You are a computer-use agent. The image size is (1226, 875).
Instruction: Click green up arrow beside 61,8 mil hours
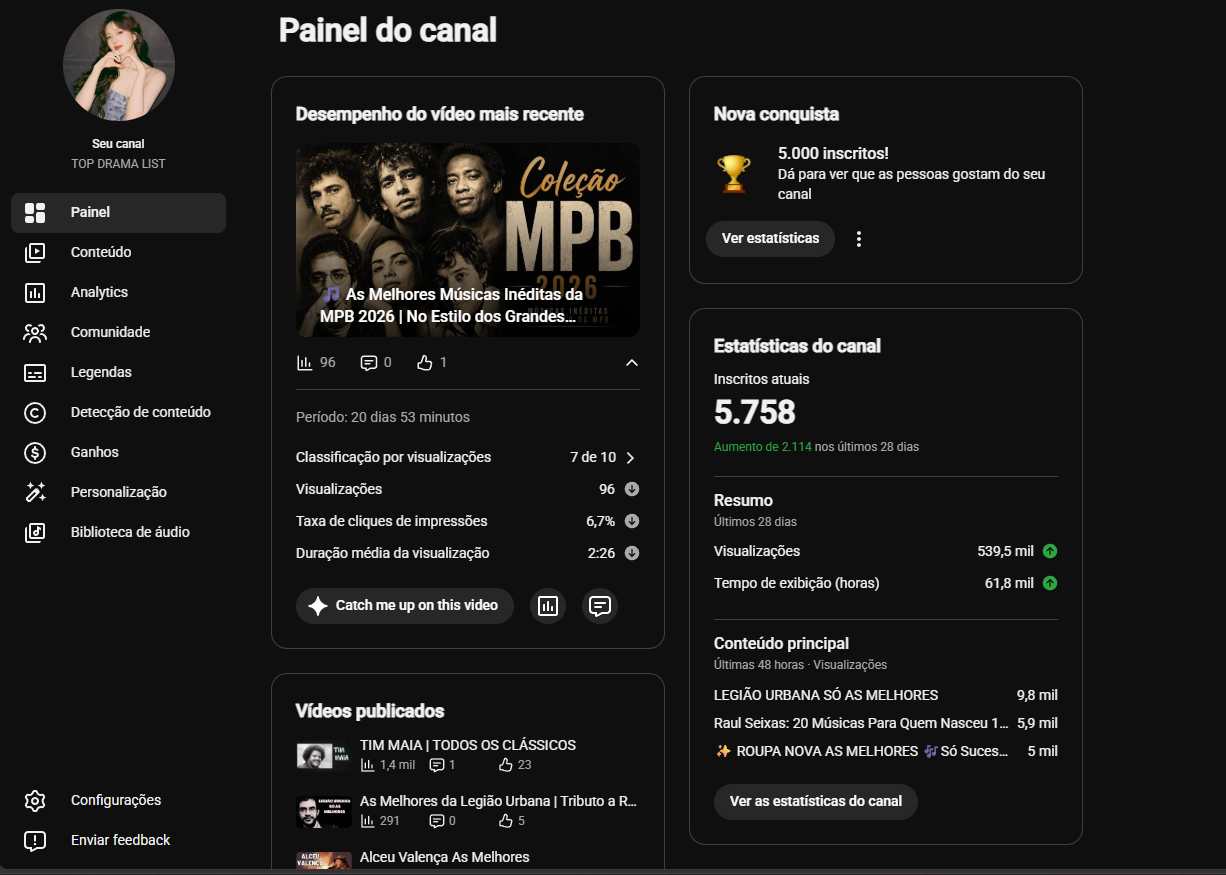pos(1050,583)
